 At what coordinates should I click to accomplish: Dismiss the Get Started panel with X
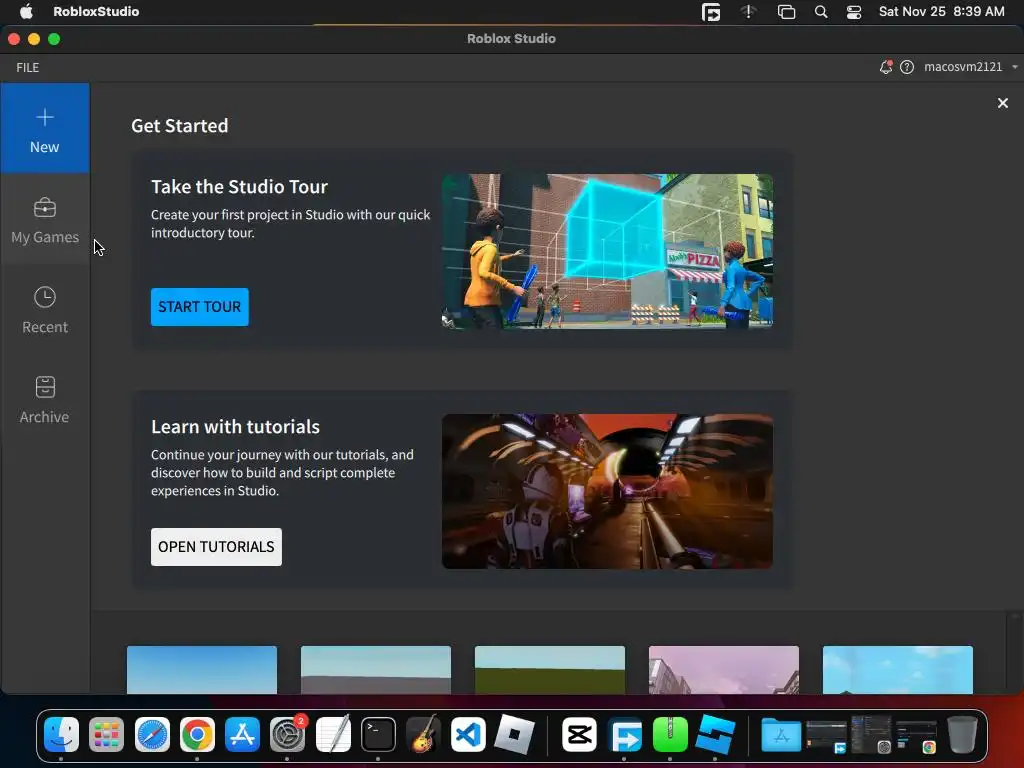(x=1002, y=103)
